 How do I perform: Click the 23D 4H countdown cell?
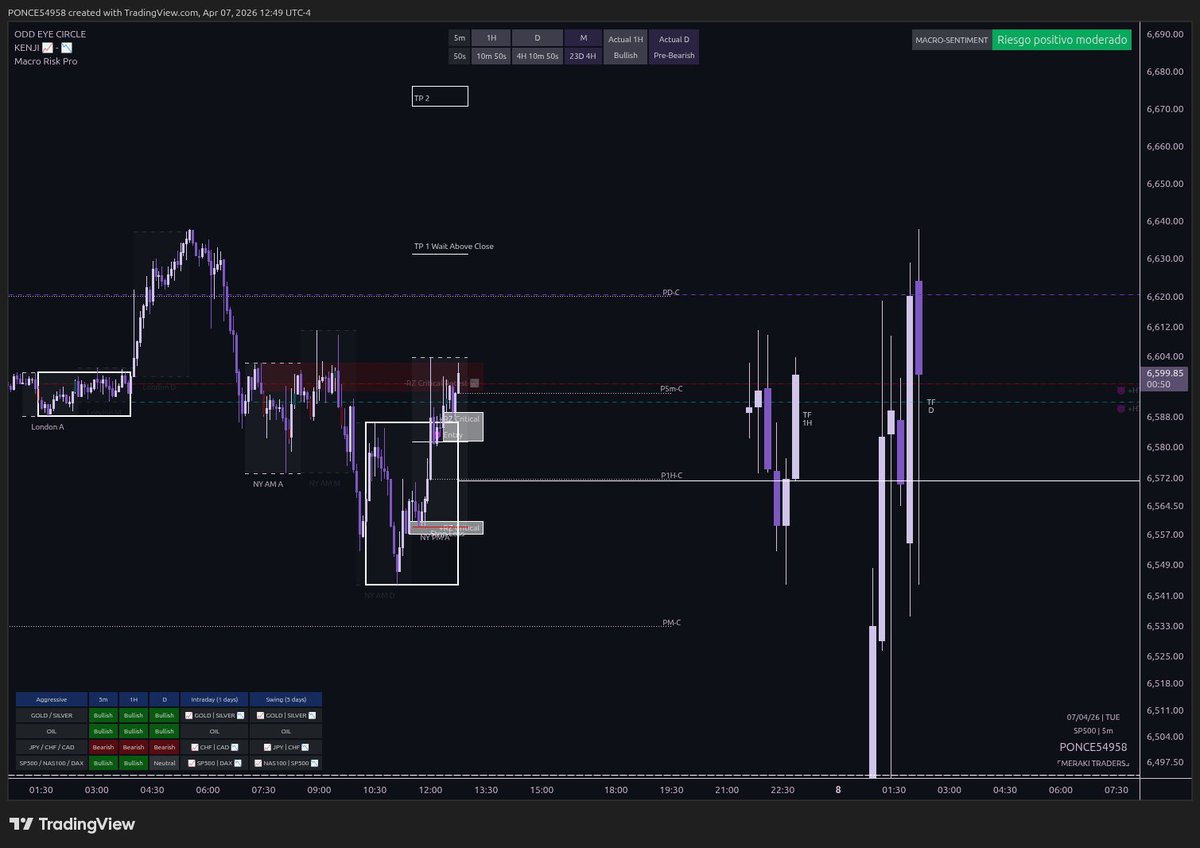click(583, 56)
